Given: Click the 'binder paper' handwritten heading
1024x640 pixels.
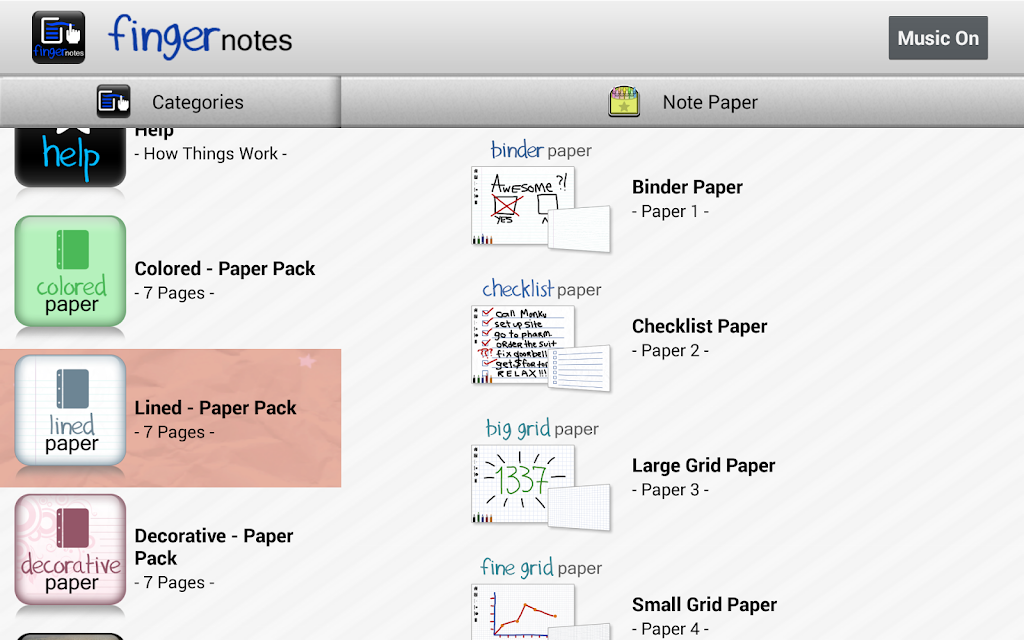Looking at the screenshot, I should [x=541, y=150].
